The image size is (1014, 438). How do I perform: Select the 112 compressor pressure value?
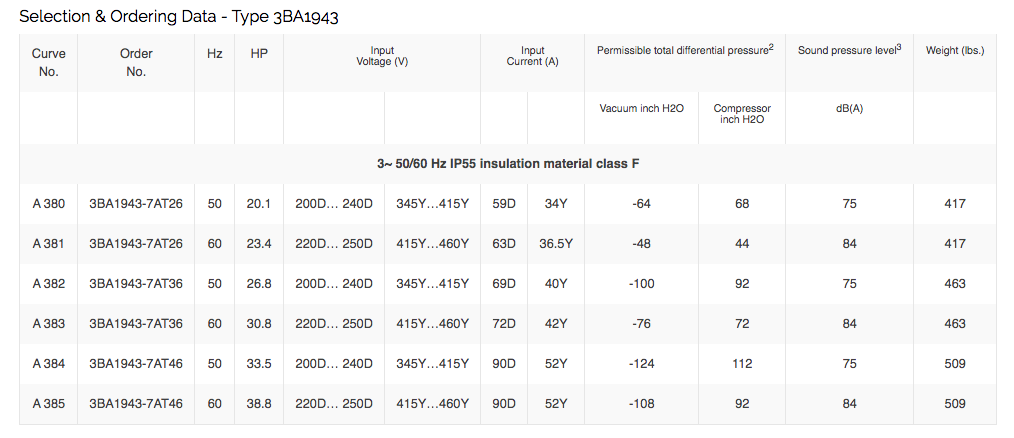coord(742,363)
